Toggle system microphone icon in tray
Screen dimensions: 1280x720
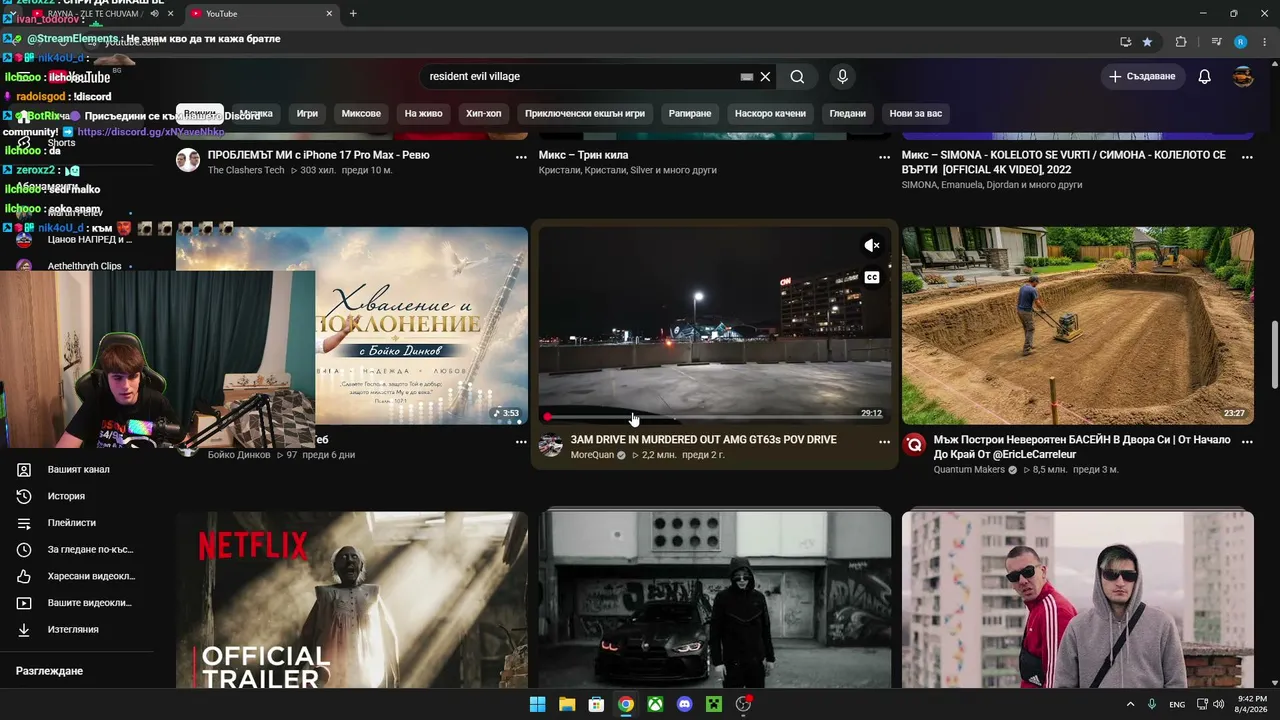[1152, 704]
